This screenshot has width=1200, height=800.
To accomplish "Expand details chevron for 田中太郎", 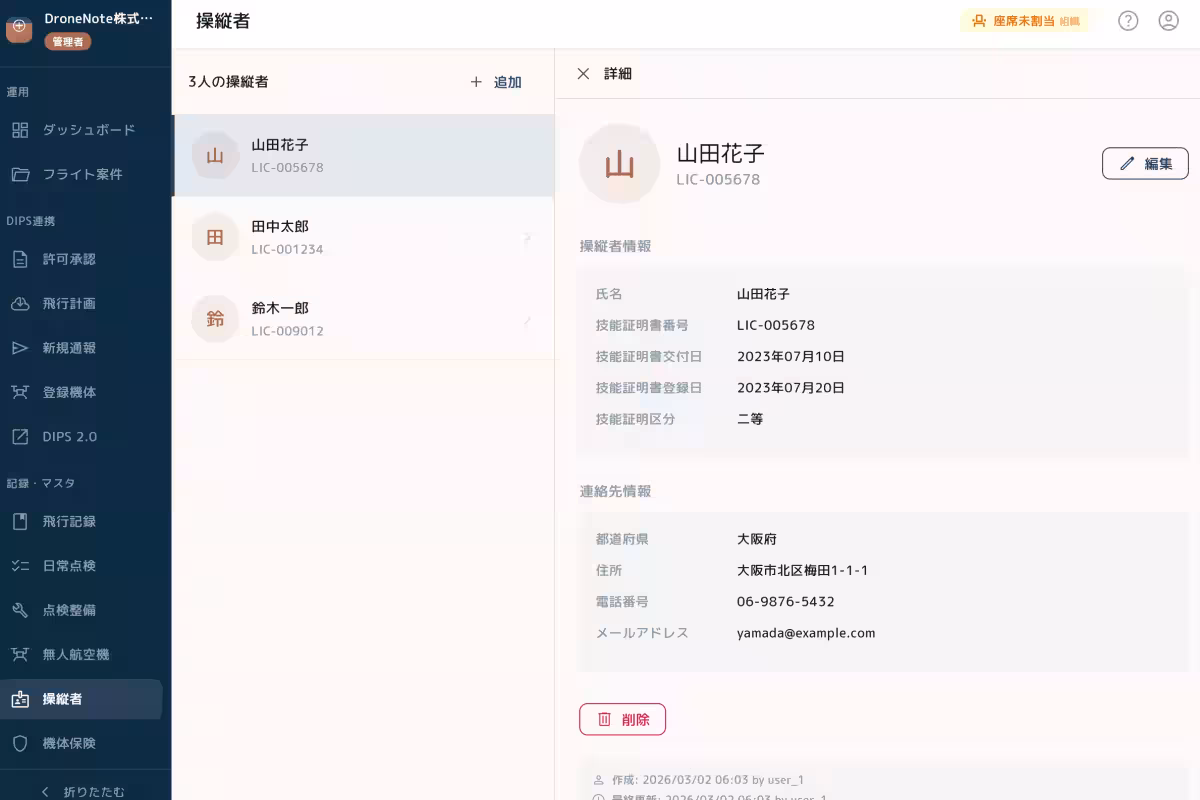I will click(527, 237).
